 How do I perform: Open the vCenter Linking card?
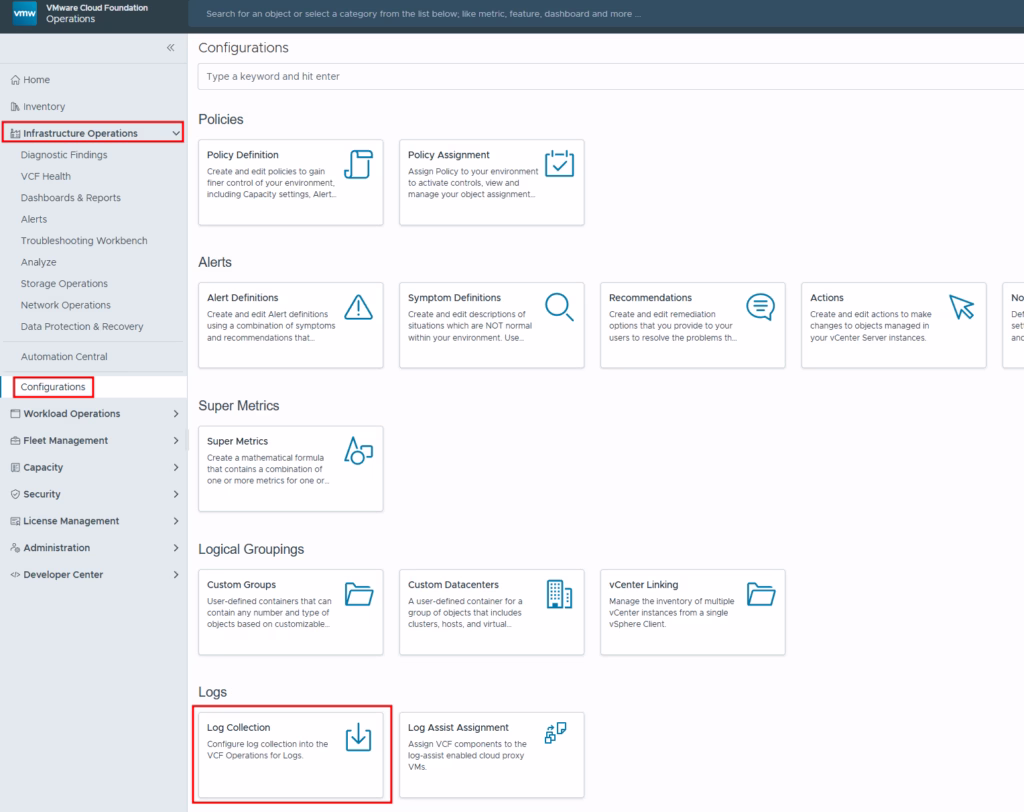(x=692, y=612)
